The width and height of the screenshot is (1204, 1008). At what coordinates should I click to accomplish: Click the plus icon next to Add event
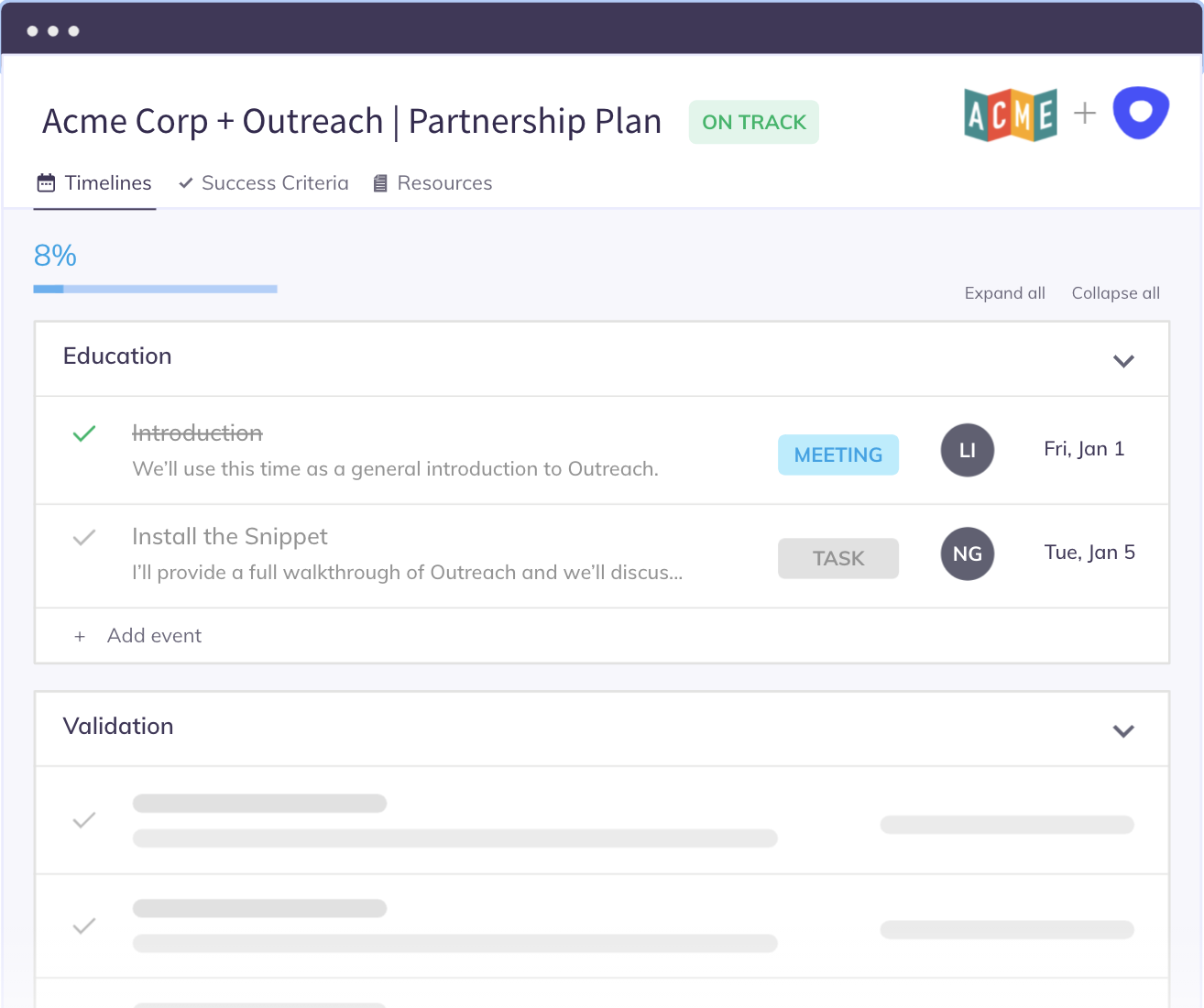coord(80,635)
